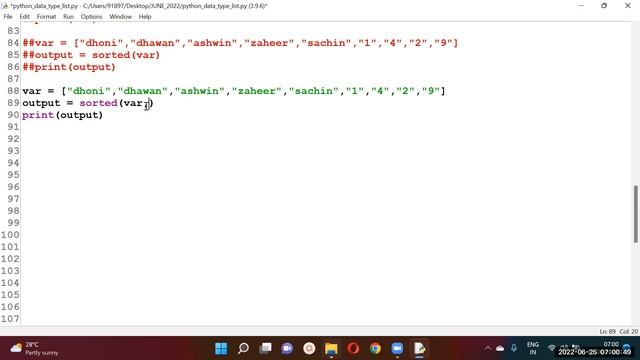The image size is (640, 360).
Task: Click inside print(output) parentheses on line 90
Action: (x=79, y=115)
